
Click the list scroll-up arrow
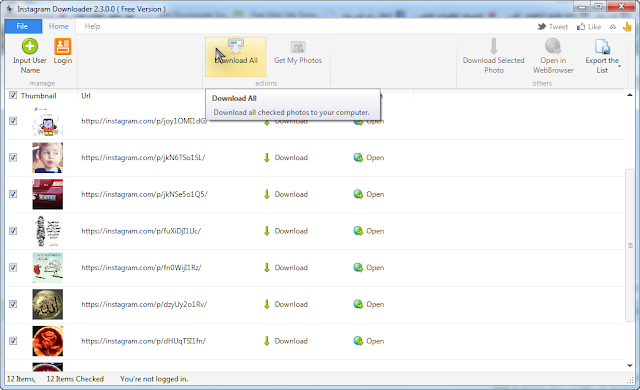click(x=629, y=95)
